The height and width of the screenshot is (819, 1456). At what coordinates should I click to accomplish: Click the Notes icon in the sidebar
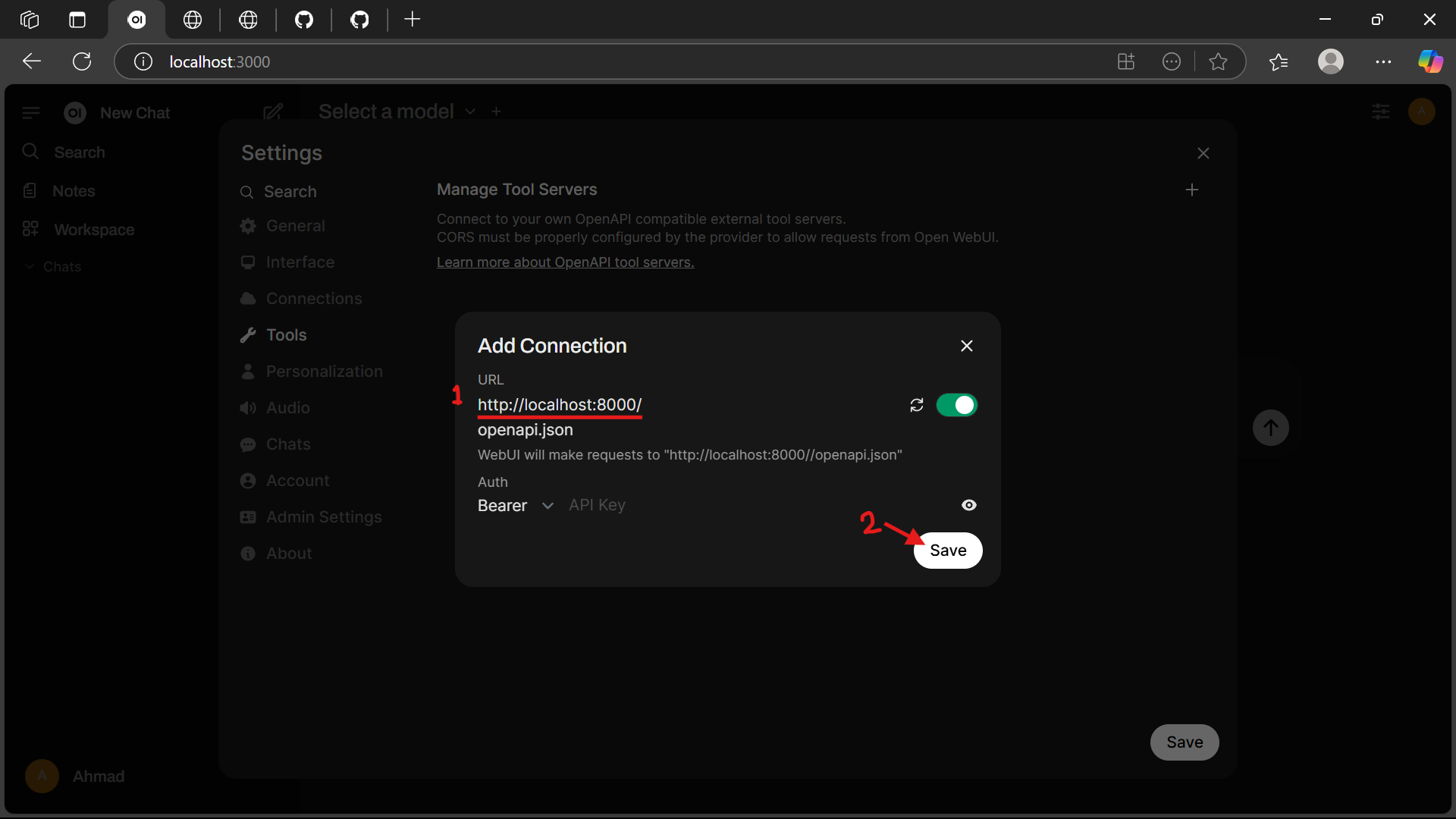30,190
